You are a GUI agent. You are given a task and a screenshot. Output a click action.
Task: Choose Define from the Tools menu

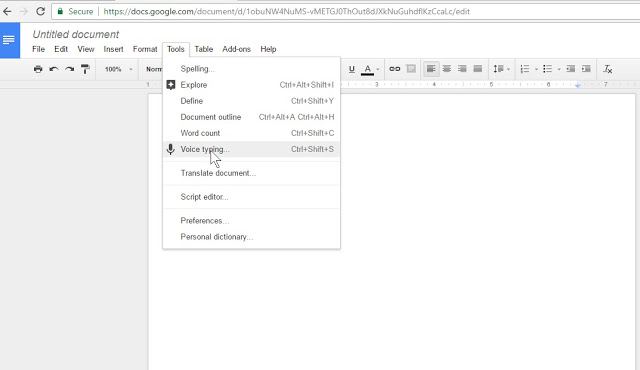tap(251, 101)
